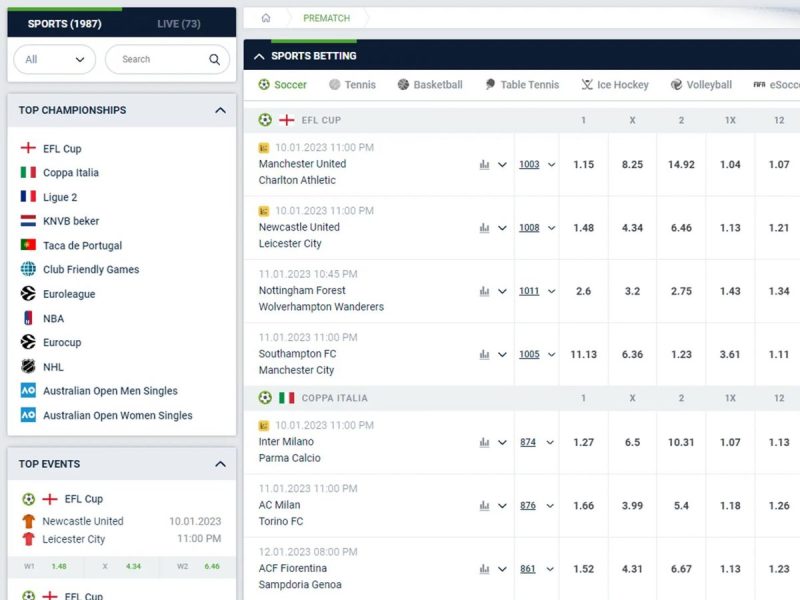Collapse the Top Events panel
The width and height of the screenshot is (800, 600).
(220, 464)
